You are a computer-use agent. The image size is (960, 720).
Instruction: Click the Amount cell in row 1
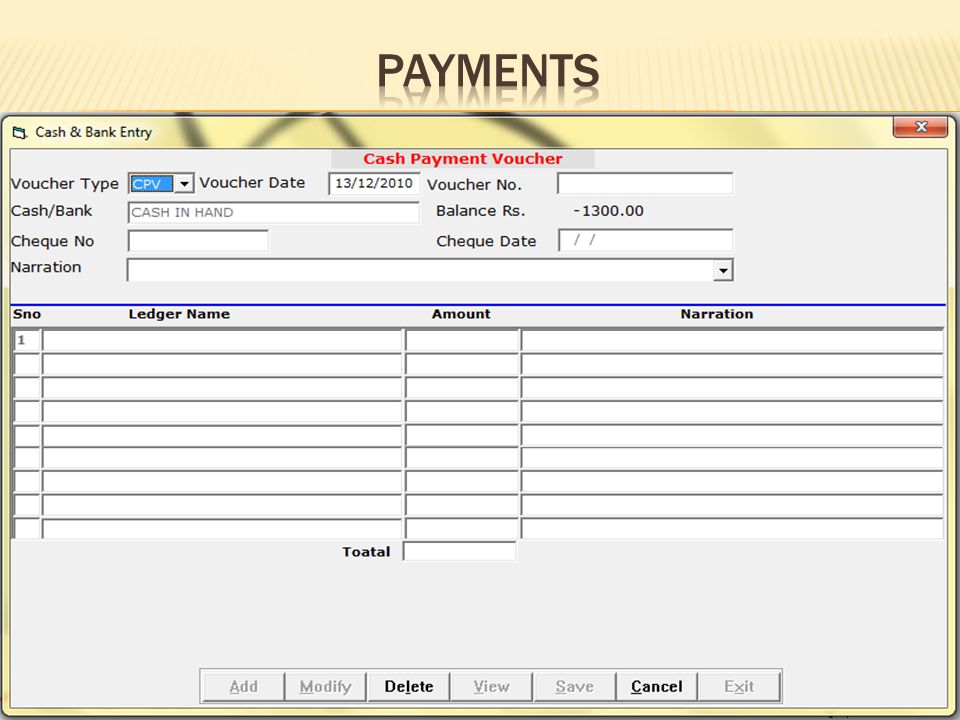click(x=462, y=340)
